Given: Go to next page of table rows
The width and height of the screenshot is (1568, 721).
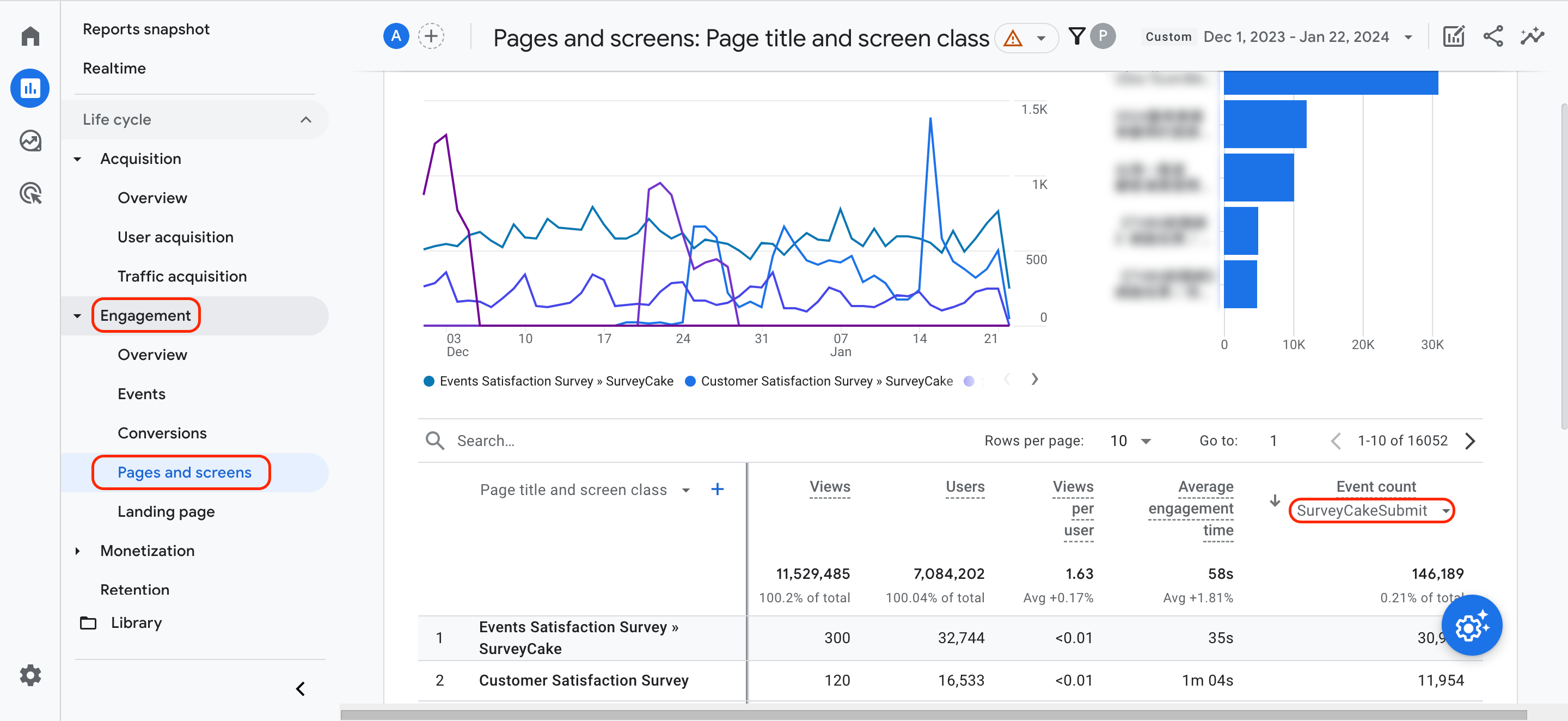Looking at the screenshot, I should coord(1470,440).
